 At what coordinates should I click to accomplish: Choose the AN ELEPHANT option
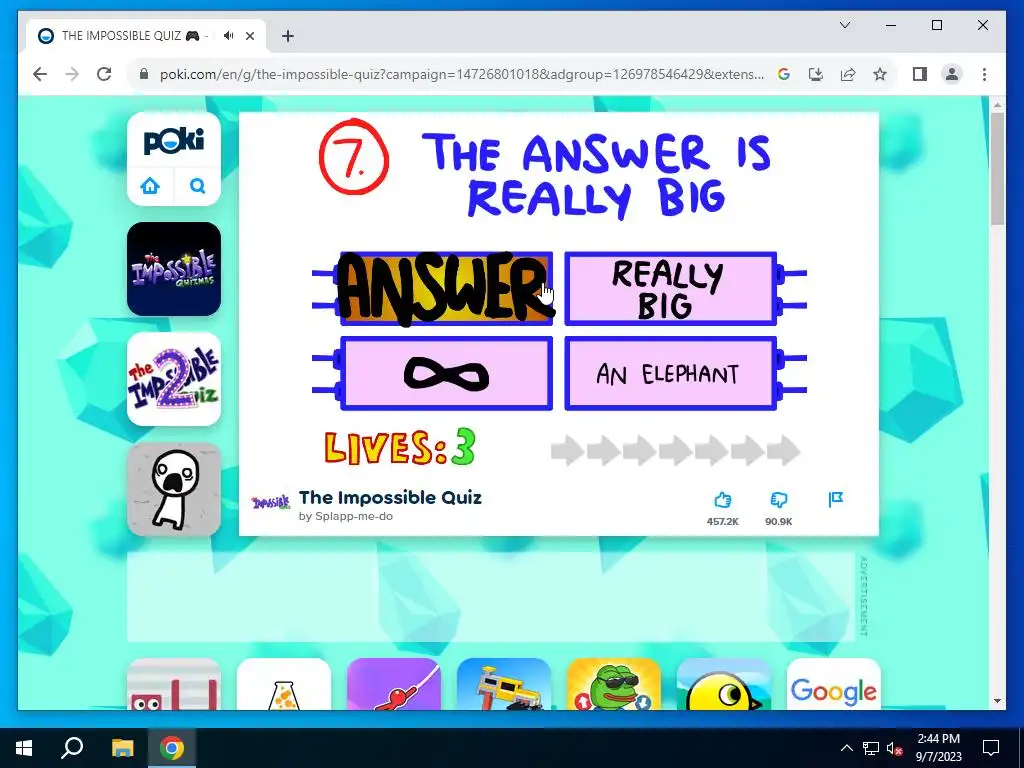pos(671,373)
